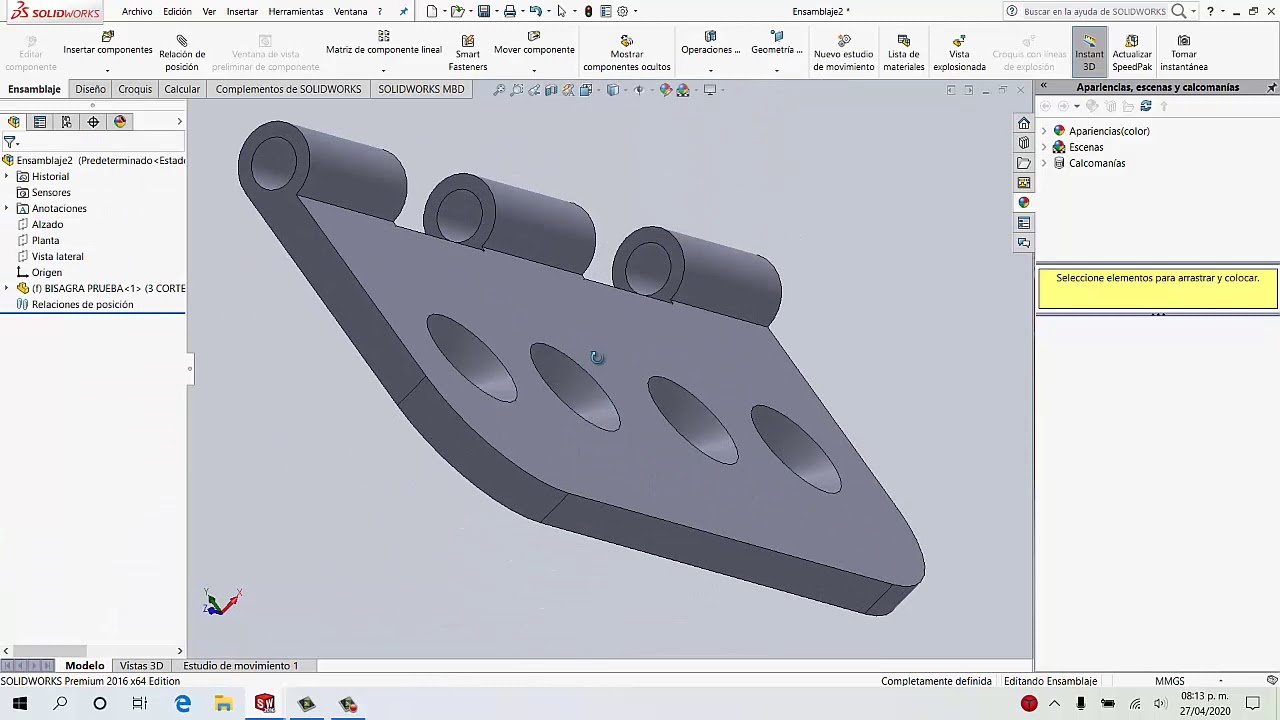This screenshot has height=720, width=1280.
Task: Select Origen in feature tree
Action: click(x=46, y=272)
